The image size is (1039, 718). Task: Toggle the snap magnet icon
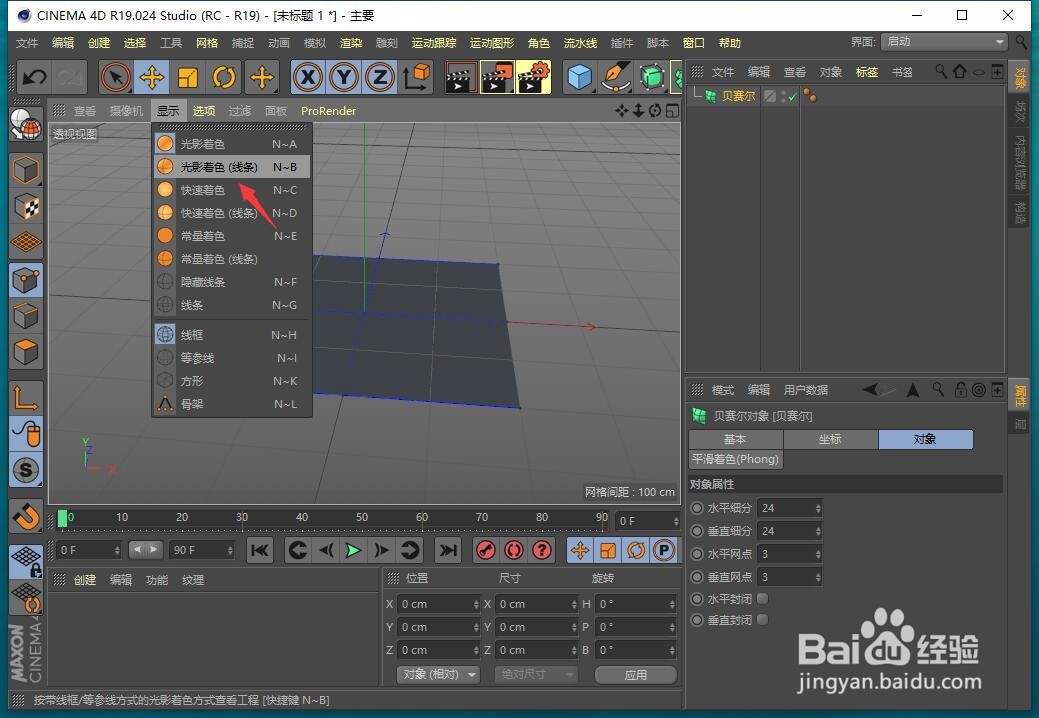26,516
